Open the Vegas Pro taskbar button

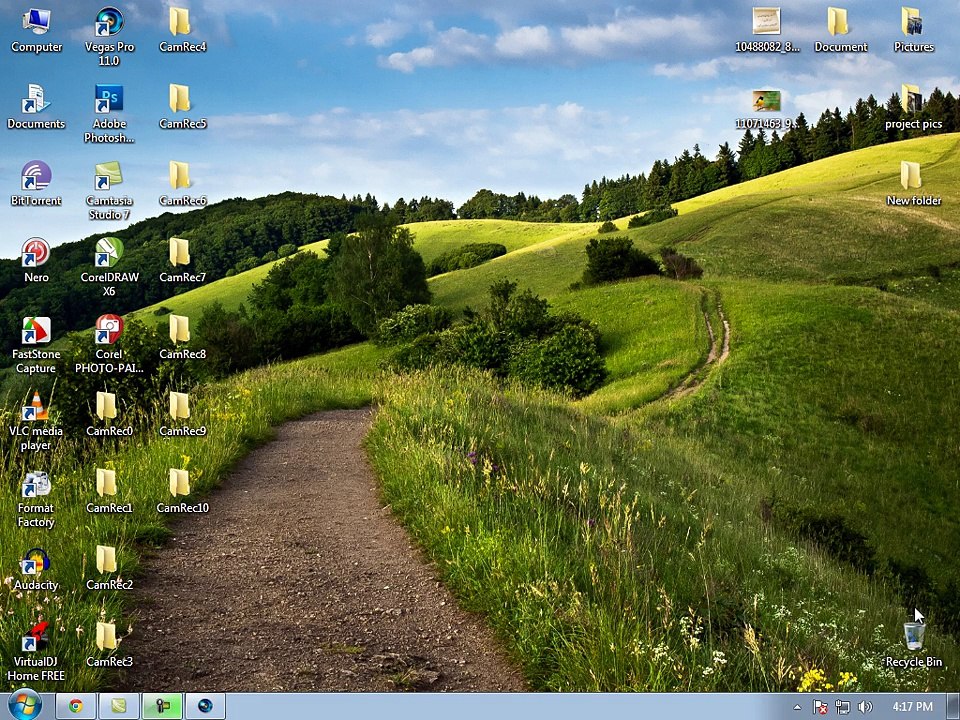point(205,707)
